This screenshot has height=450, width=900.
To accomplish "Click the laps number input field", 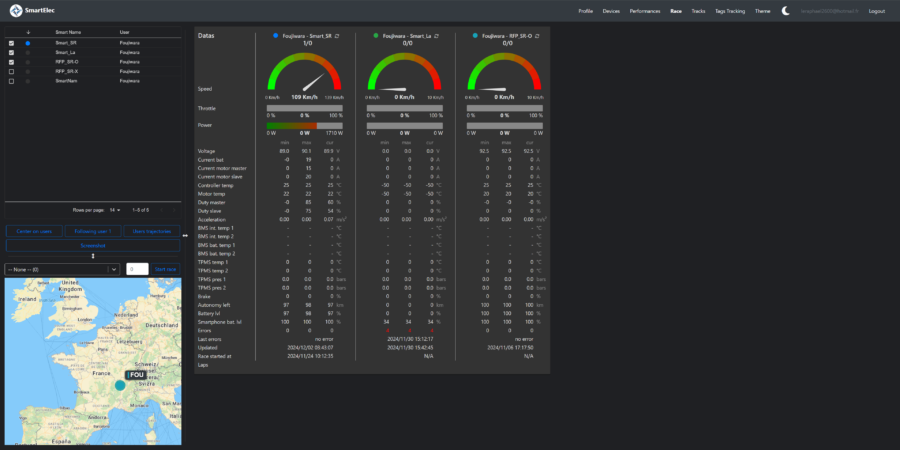I will (x=137, y=269).
